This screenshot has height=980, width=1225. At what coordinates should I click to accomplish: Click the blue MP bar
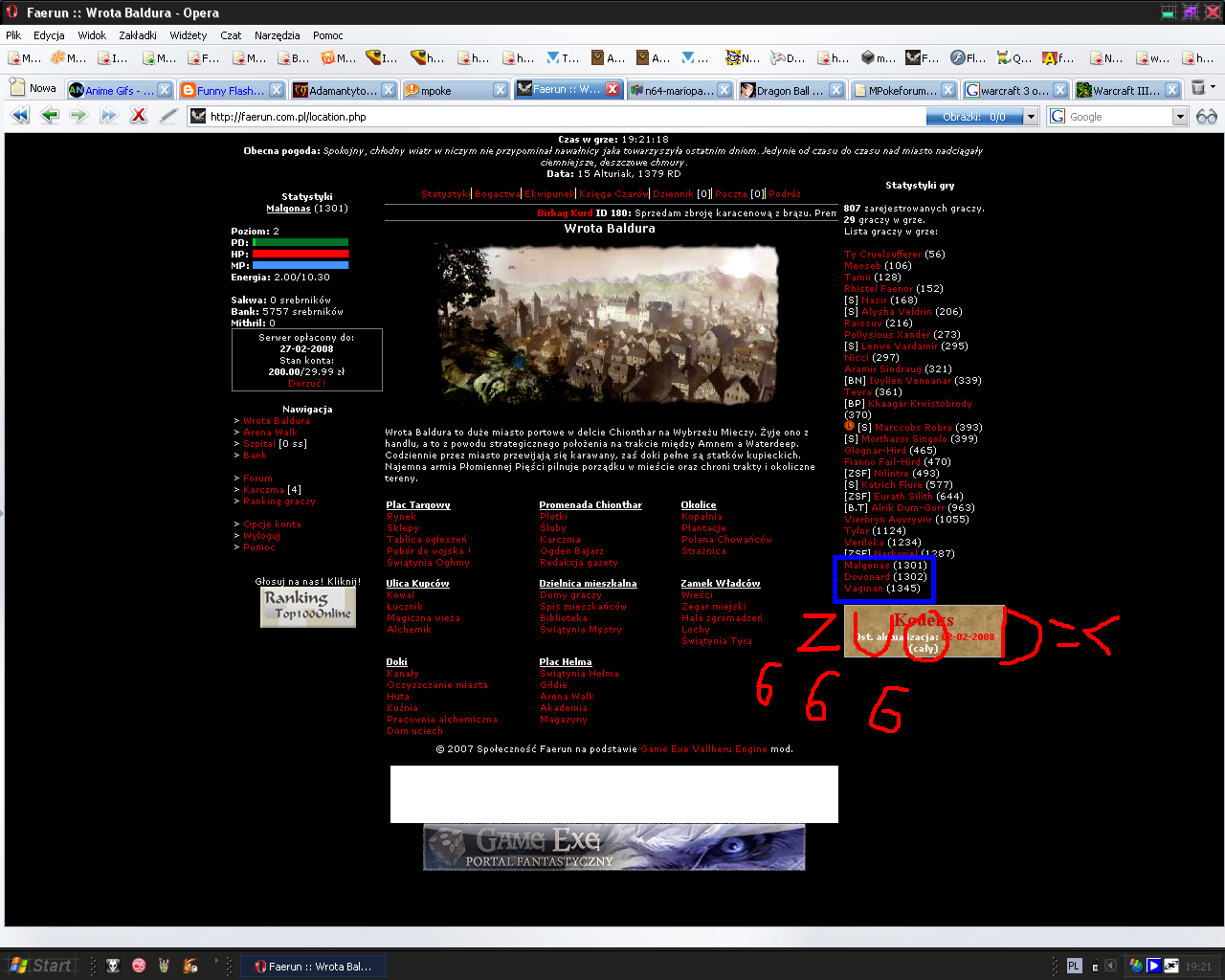click(301, 266)
